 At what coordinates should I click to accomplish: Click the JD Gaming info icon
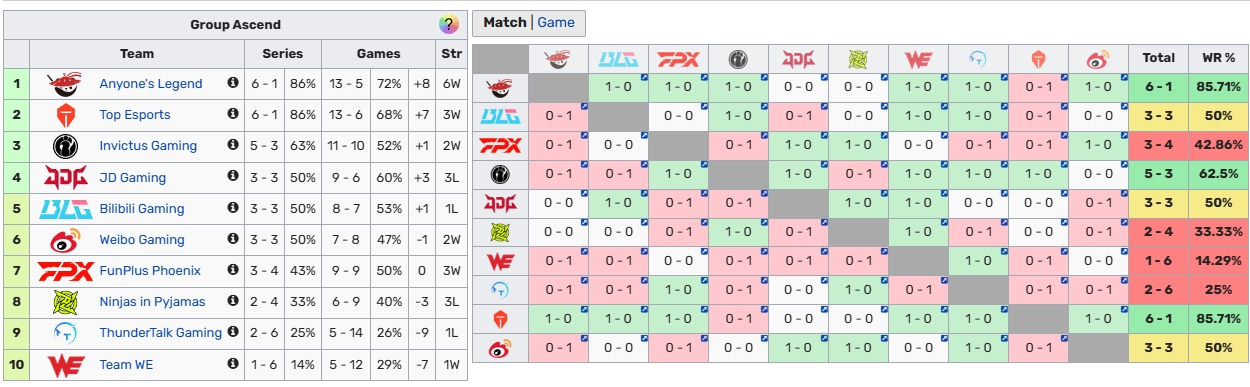233,177
